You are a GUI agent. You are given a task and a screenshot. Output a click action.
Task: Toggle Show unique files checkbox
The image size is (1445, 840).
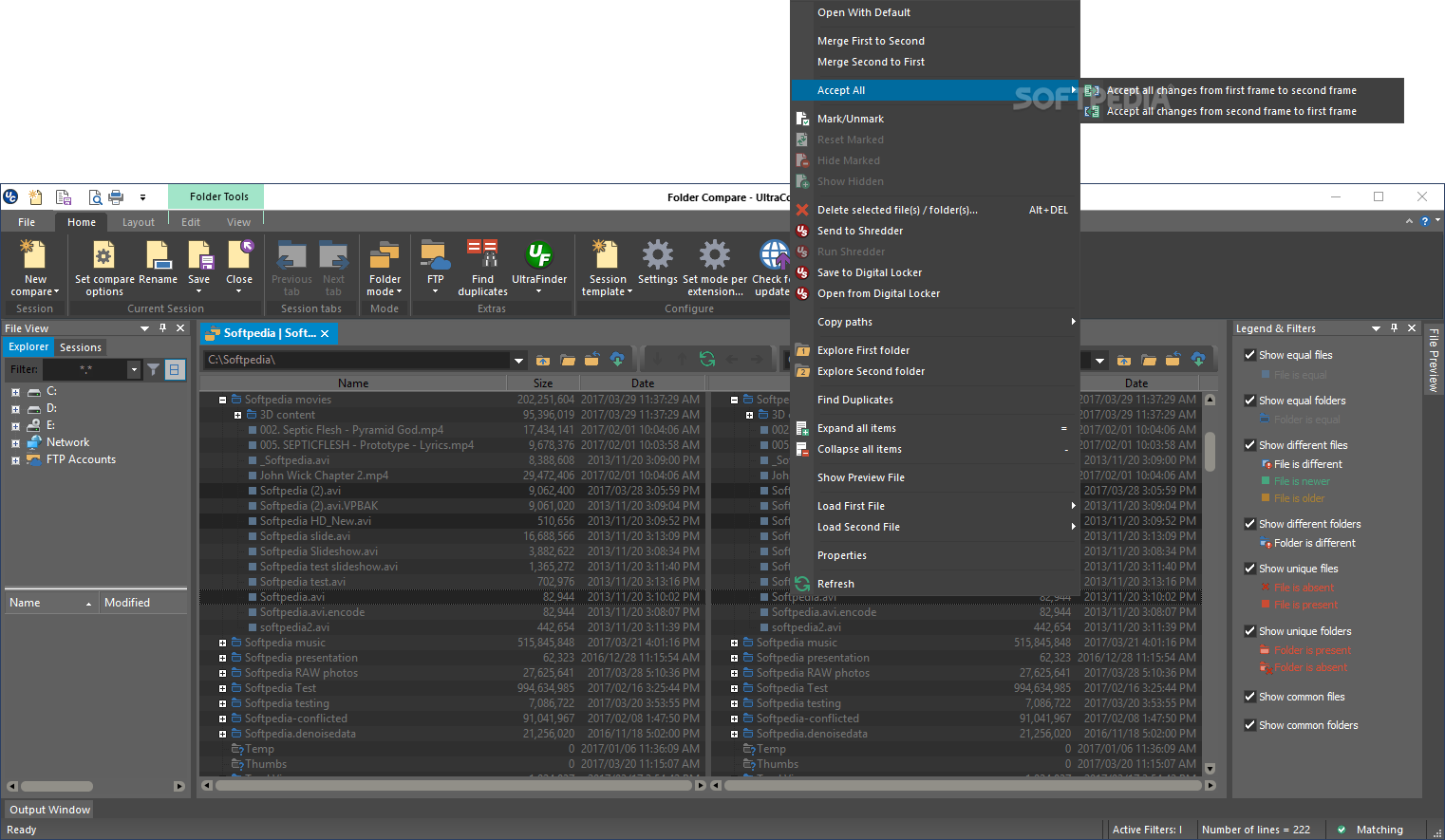tap(1250, 569)
